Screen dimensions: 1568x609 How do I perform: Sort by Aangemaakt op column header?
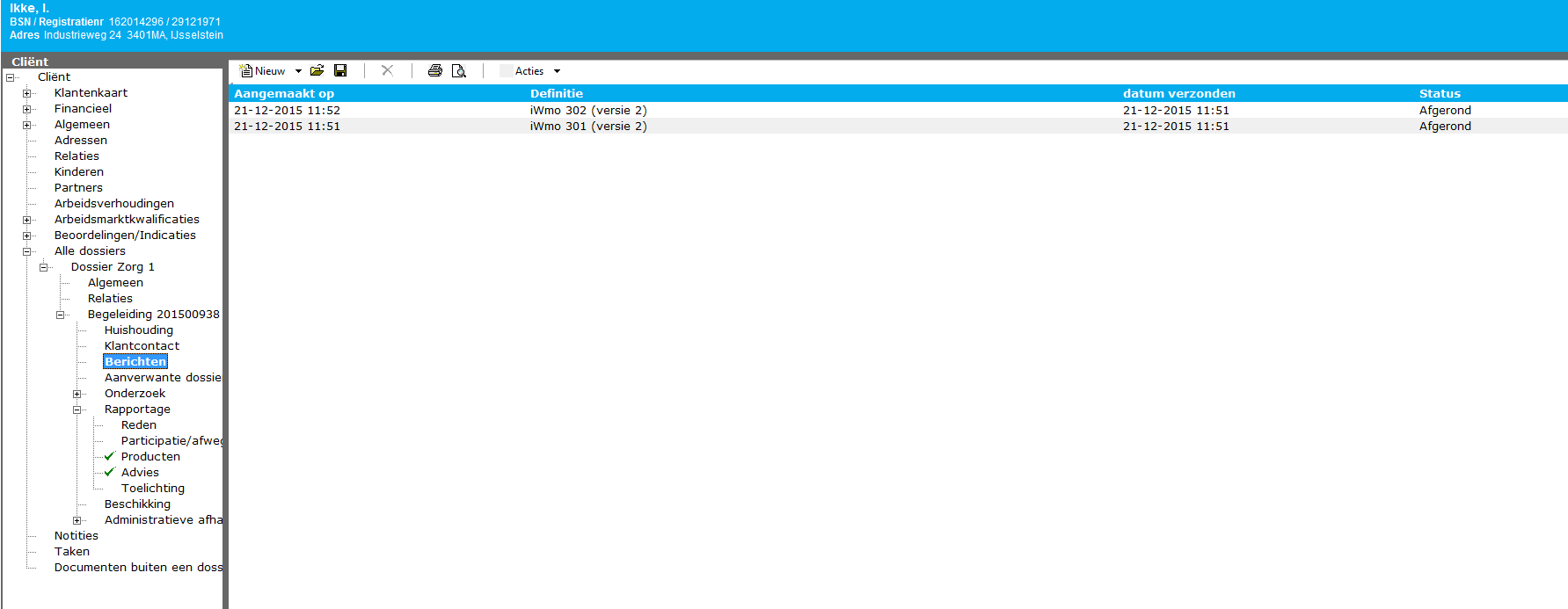(284, 94)
